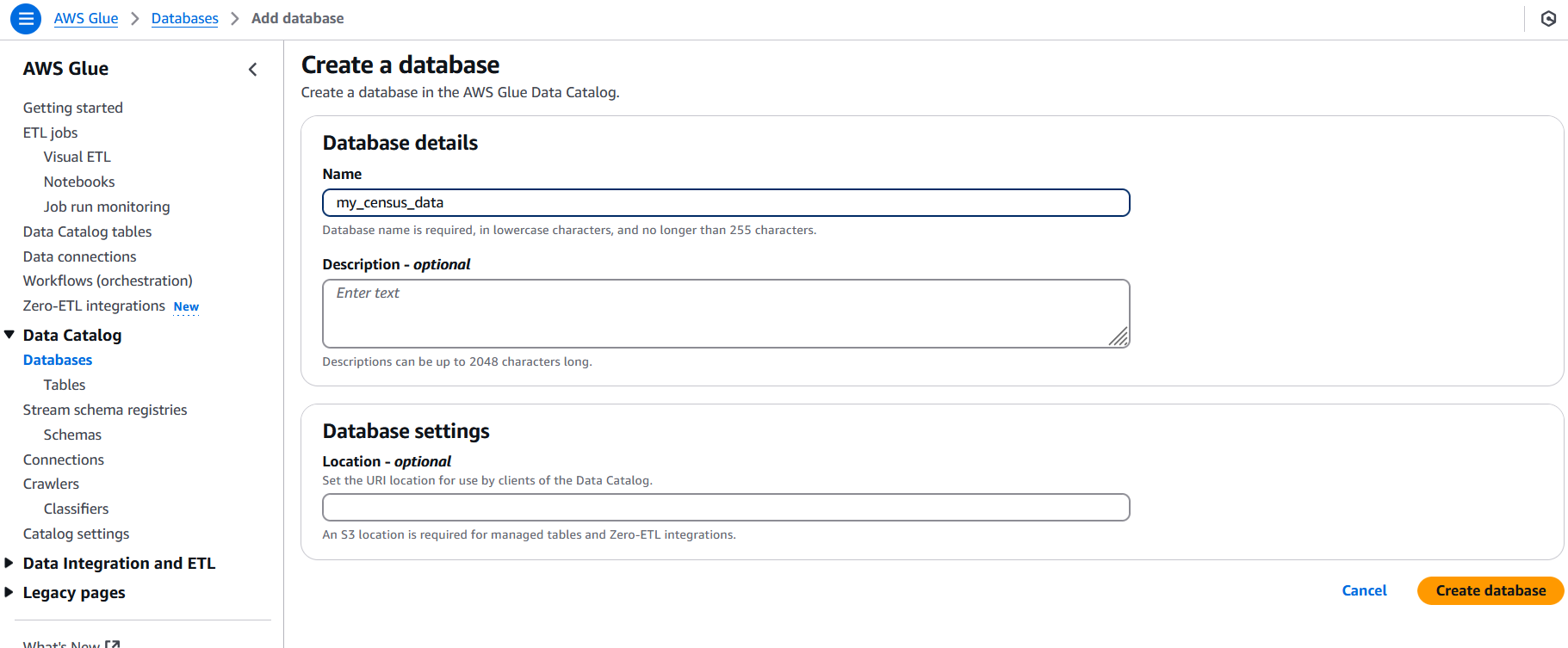Open Classifiers in sidebar
The image size is (1568, 648).
76,509
